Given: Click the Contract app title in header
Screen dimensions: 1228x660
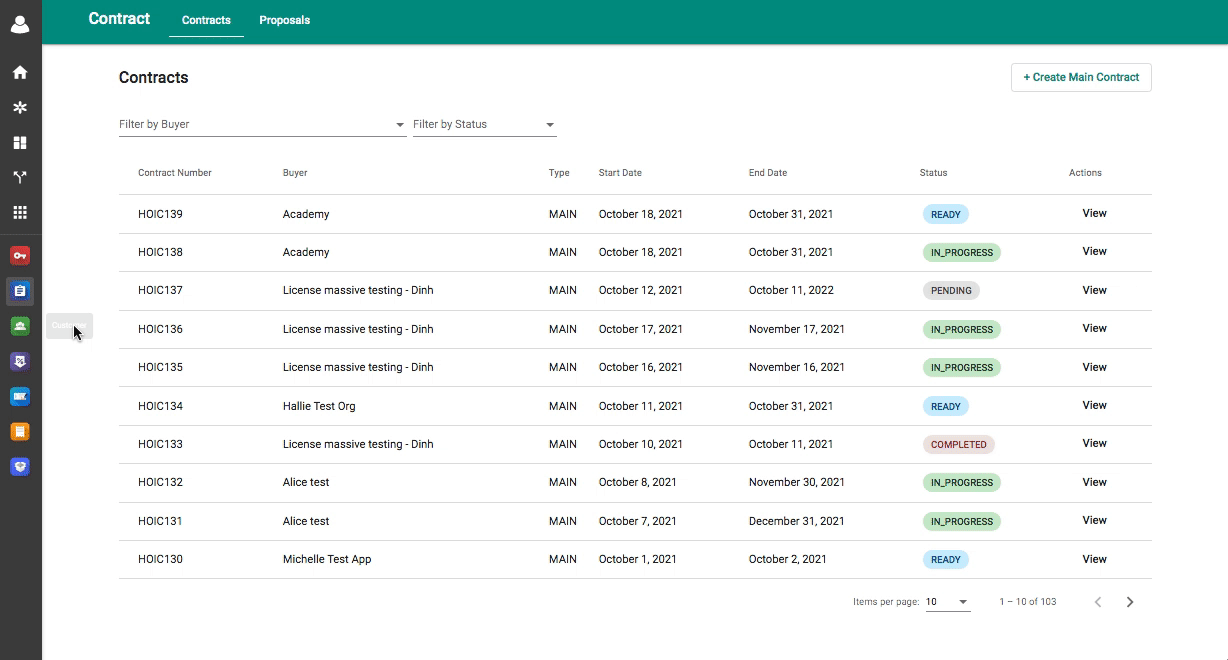Looking at the screenshot, I should (119, 18).
